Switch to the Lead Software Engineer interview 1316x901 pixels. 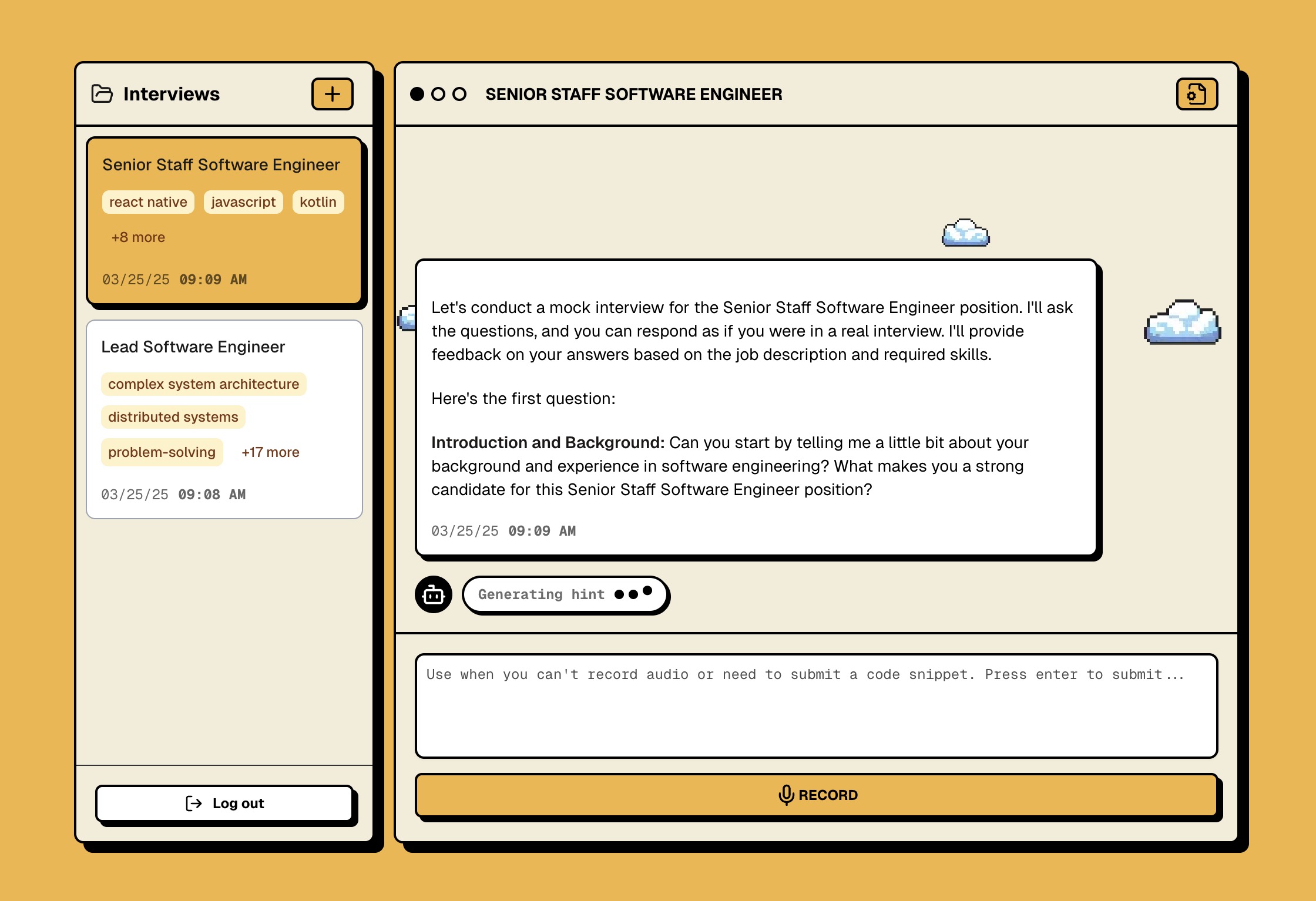pyautogui.click(x=225, y=418)
